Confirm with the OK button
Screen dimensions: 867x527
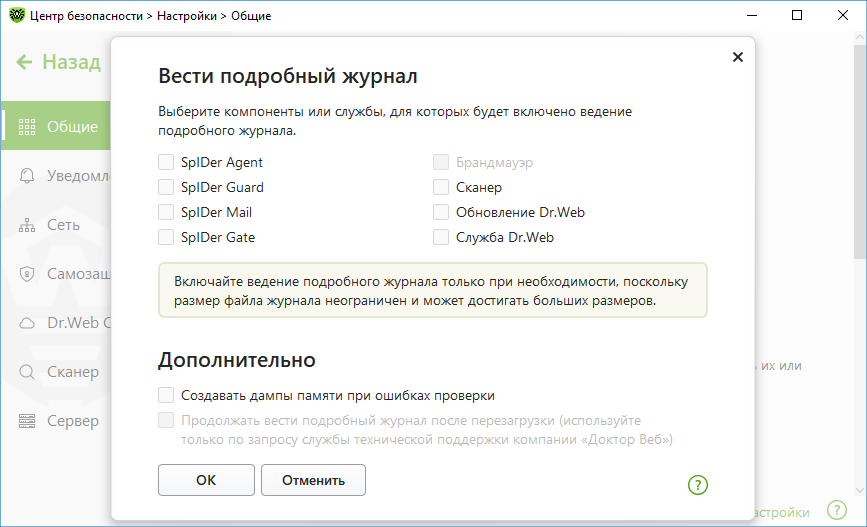[x=206, y=480]
